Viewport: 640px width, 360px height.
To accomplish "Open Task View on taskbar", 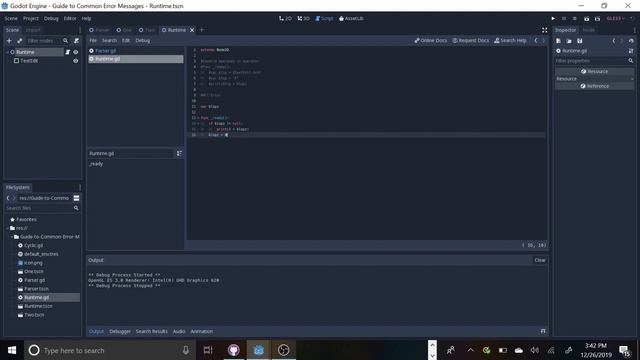I will click(208, 350).
